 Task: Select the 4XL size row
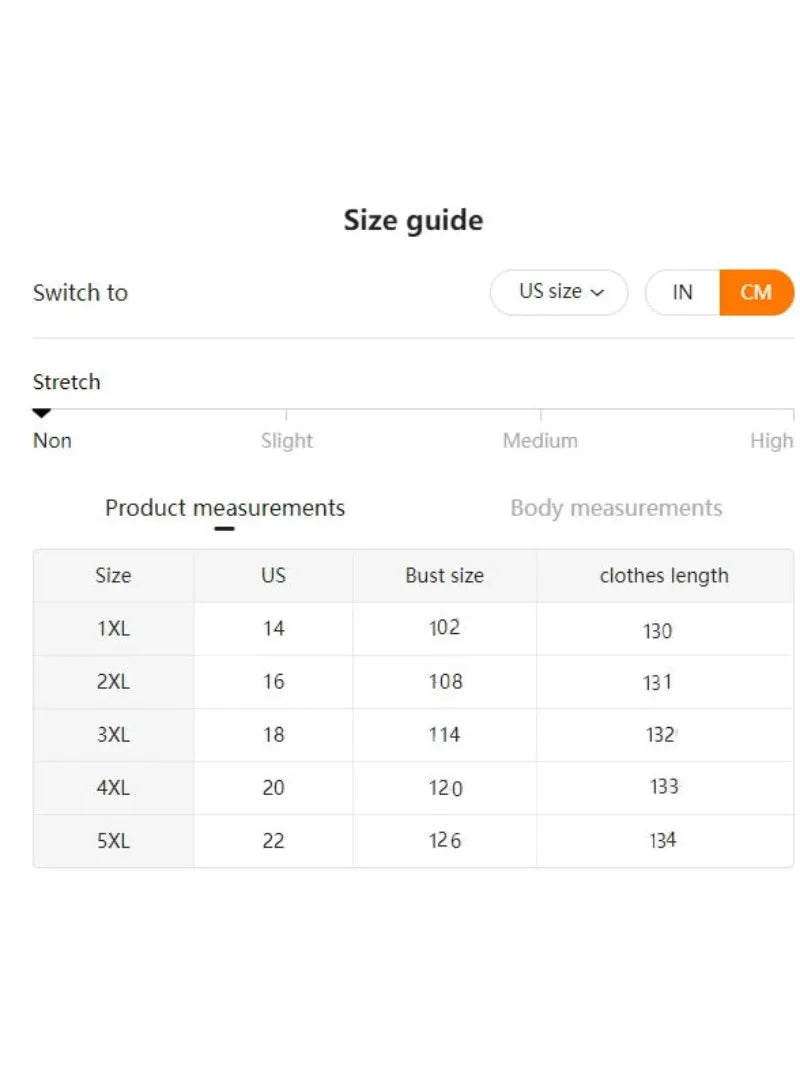[x=113, y=788]
